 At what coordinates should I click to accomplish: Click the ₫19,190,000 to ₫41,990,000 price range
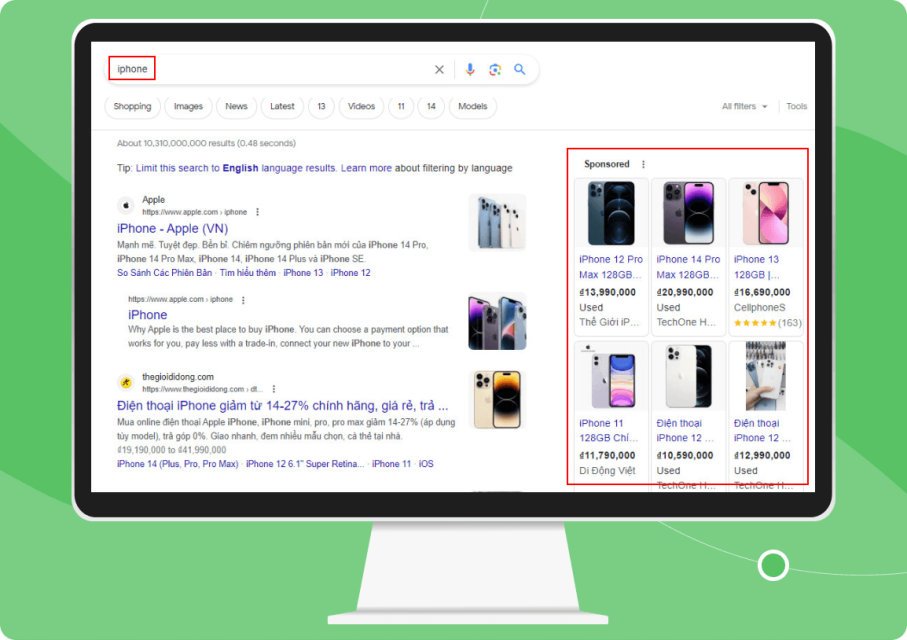tap(171, 450)
